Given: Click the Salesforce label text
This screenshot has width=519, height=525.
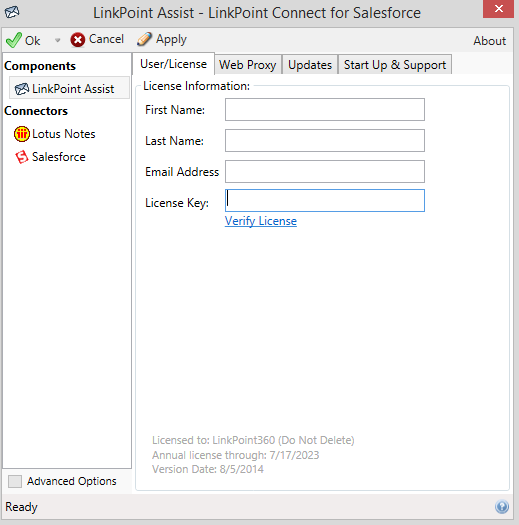Looking at the screenshot, I should 59,157.
